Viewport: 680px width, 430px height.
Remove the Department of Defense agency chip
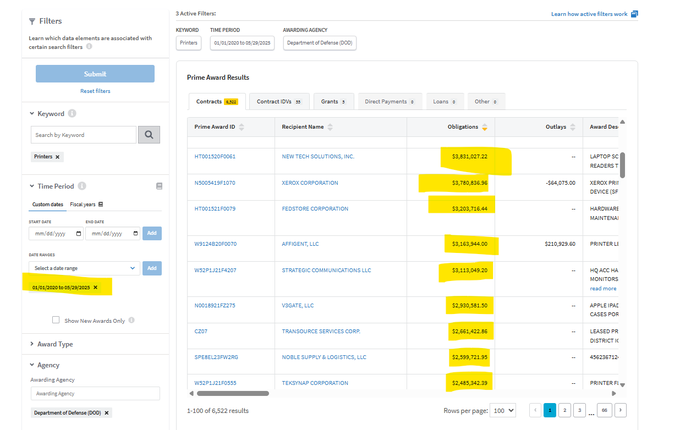tap(106, 412)
